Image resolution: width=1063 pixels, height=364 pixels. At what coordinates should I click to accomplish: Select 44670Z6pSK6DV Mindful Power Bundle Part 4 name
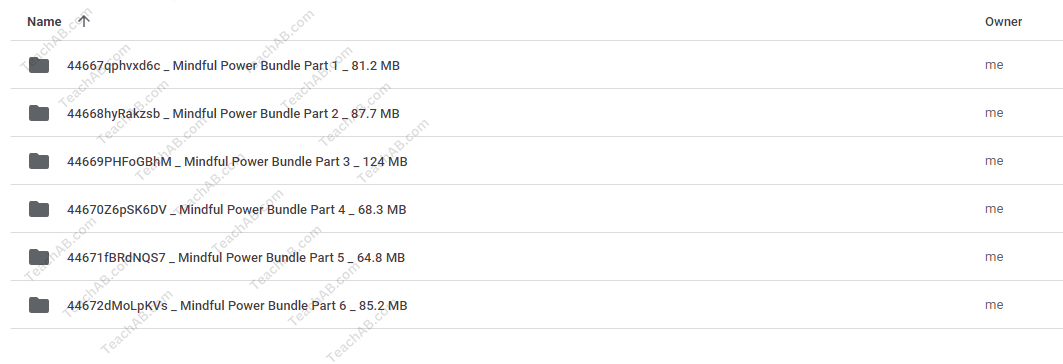pos(237,210)
